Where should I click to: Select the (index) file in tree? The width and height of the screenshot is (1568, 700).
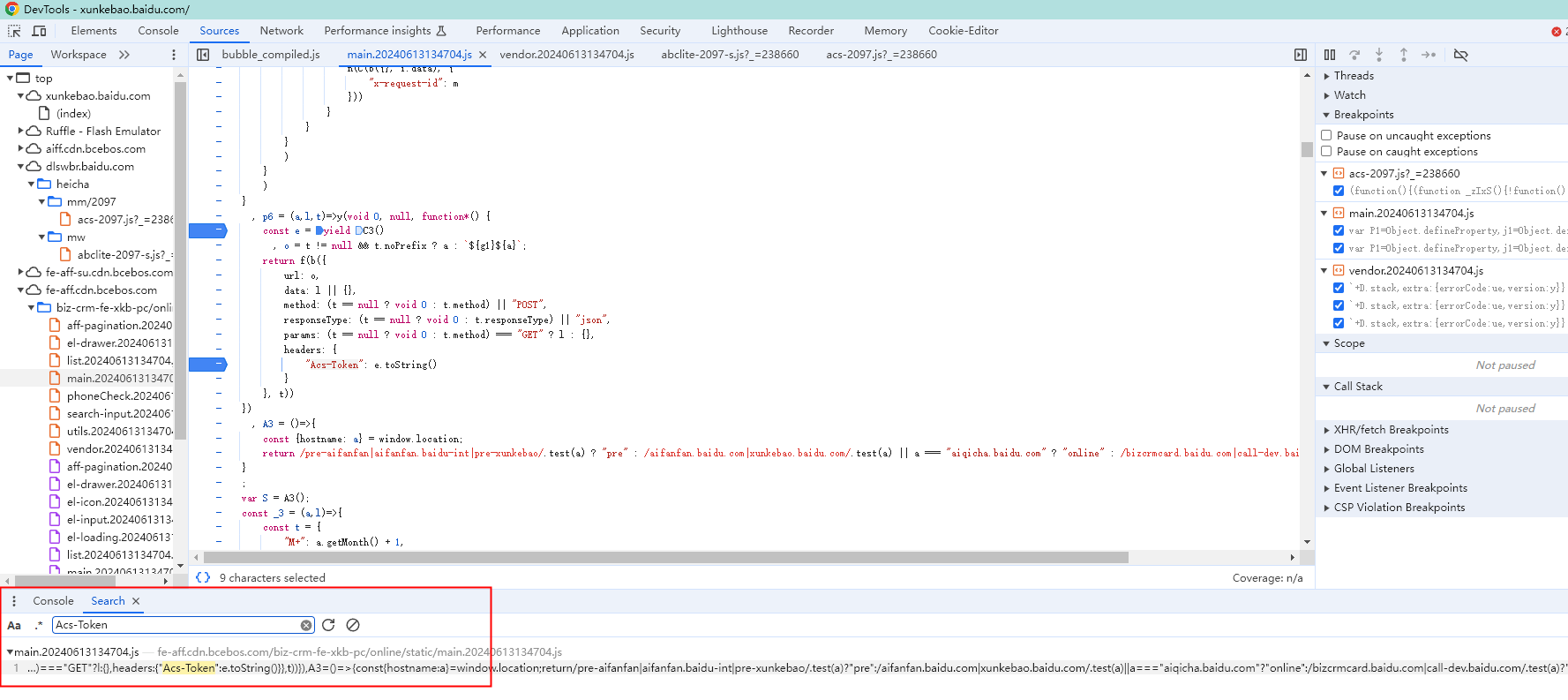[x=73, y=114]
